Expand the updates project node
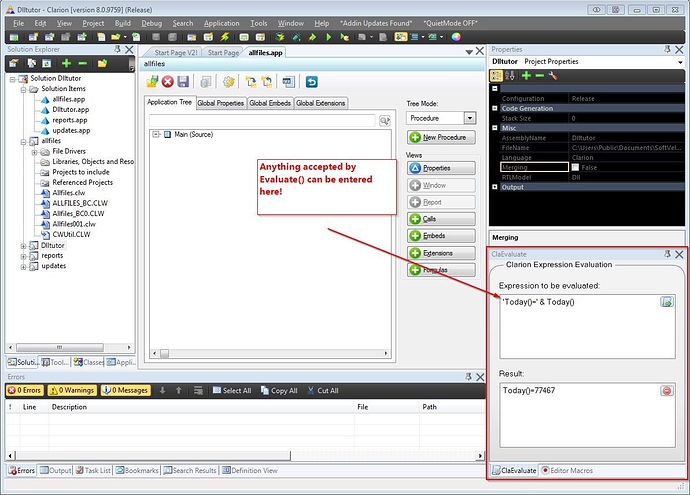 tap(23, 267)
